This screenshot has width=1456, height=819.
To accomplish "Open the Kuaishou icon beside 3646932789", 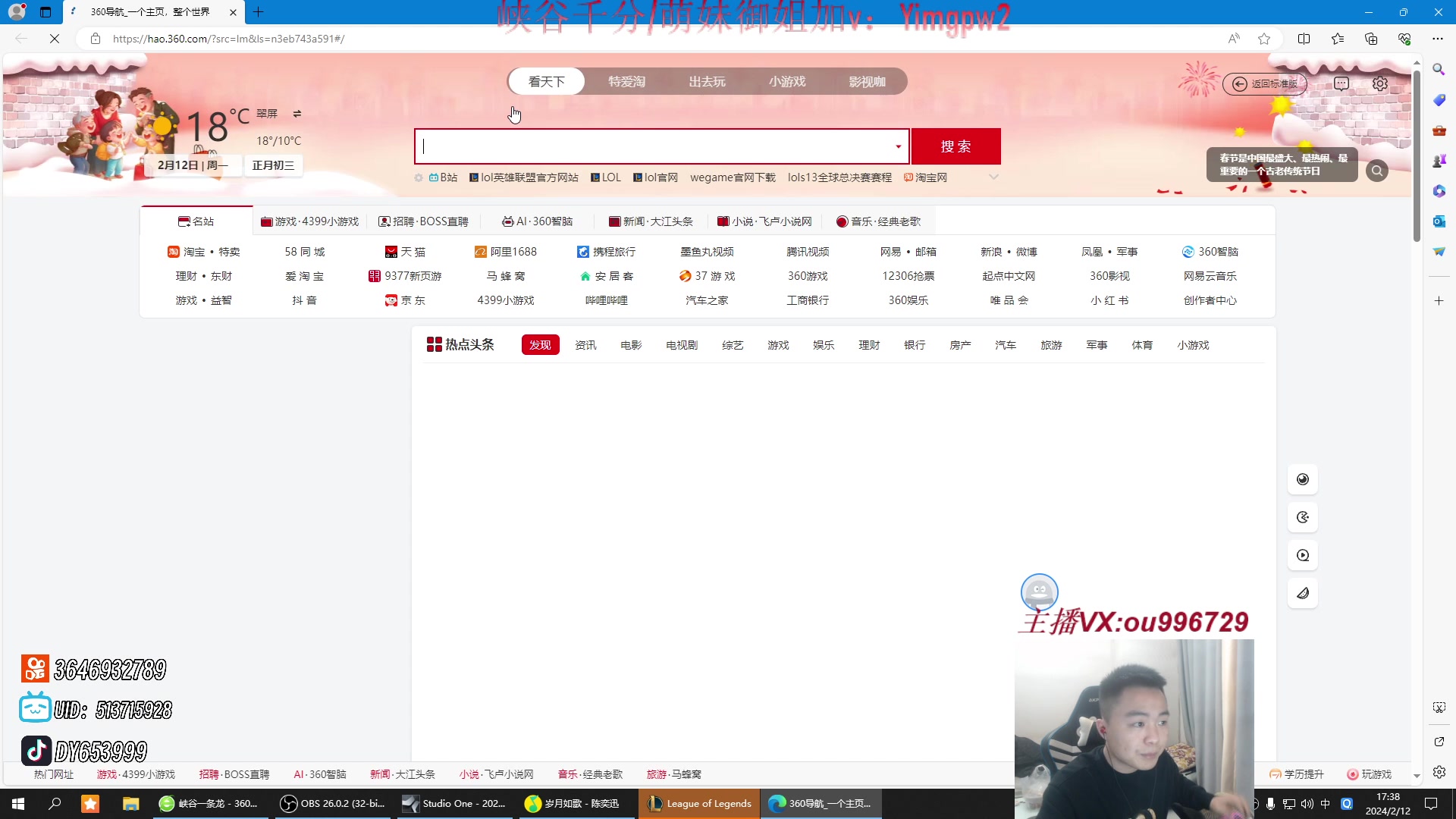I will coord(34,668).
